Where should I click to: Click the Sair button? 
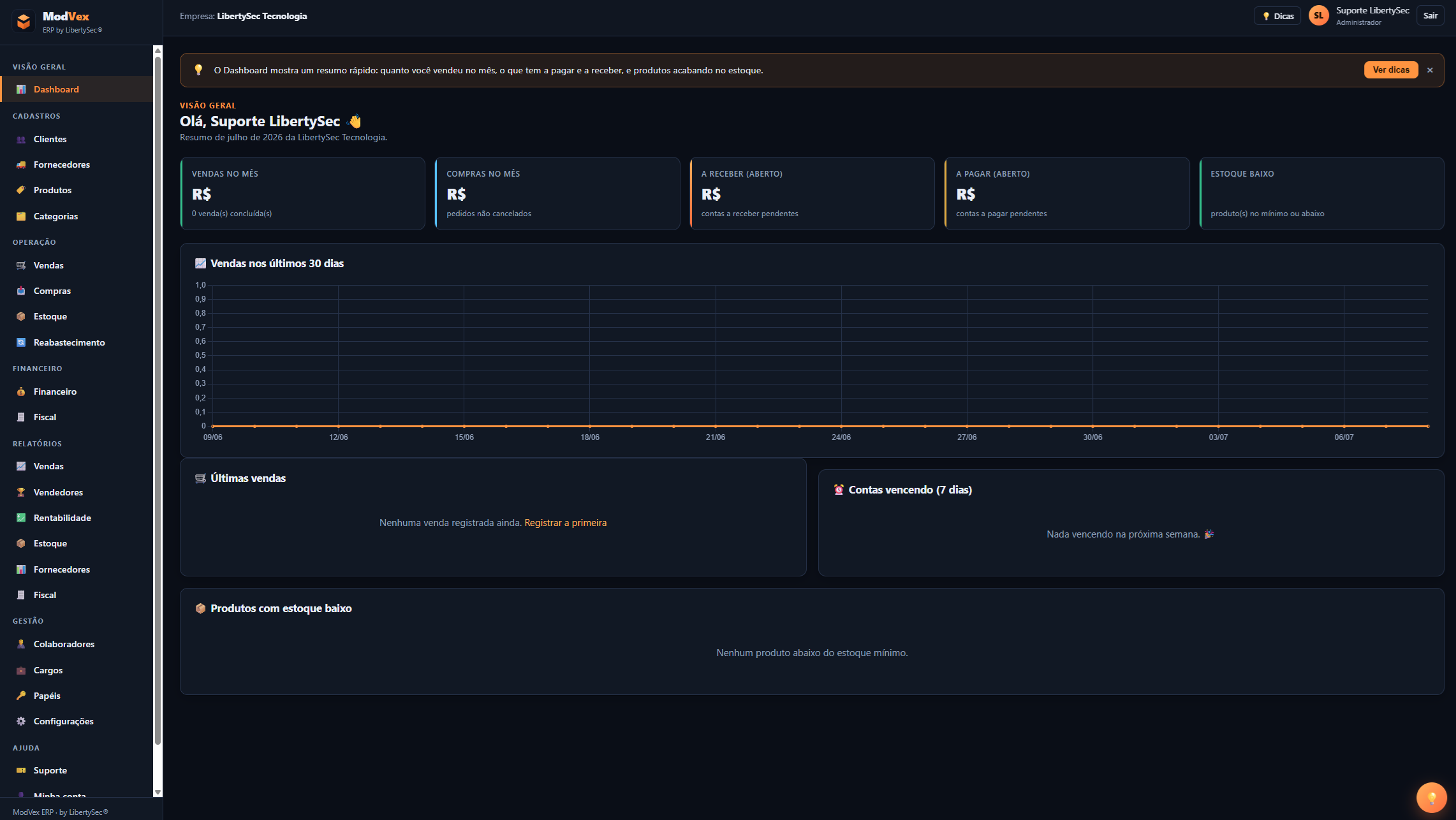[1430, 16]
